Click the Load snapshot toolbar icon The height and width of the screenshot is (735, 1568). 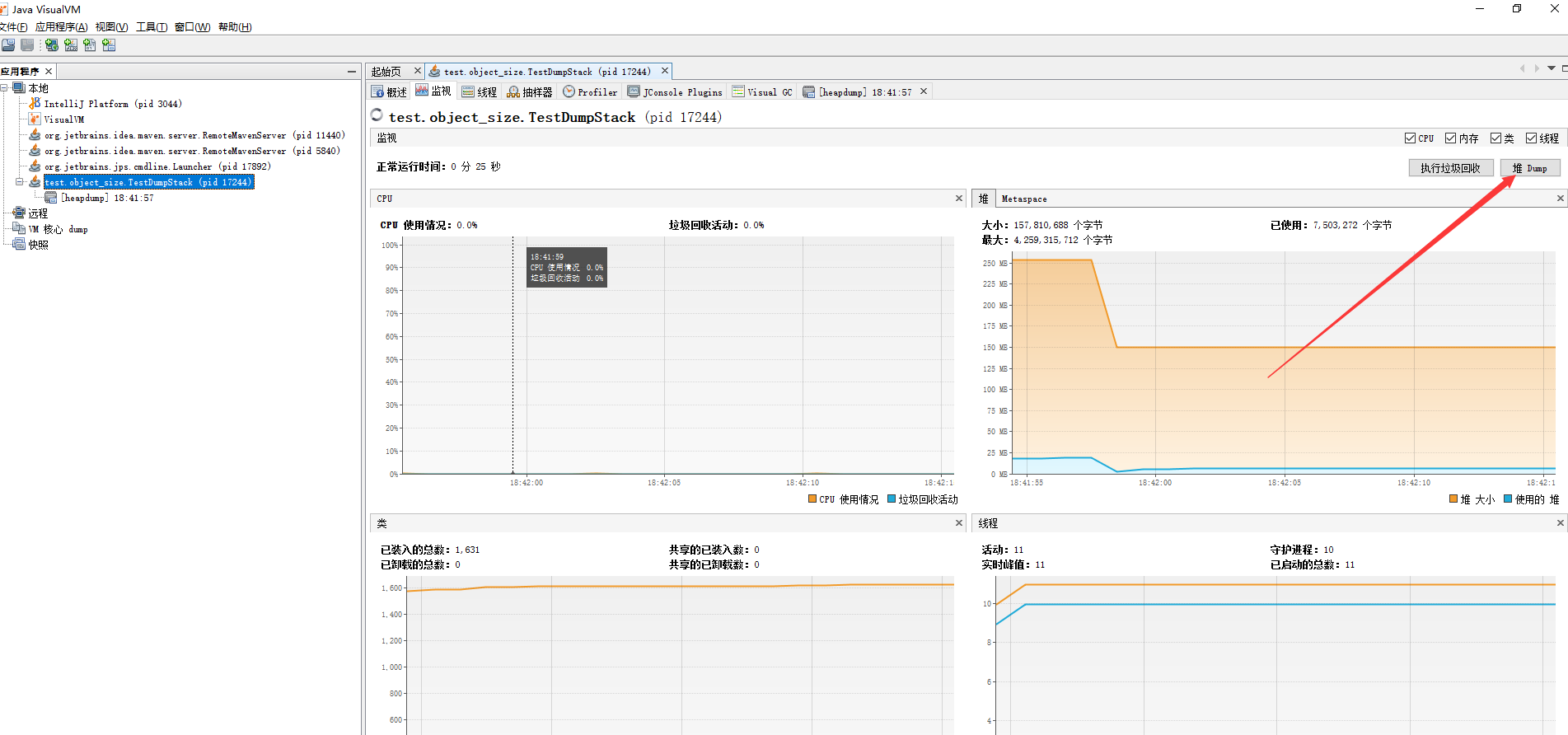(8, 45)
